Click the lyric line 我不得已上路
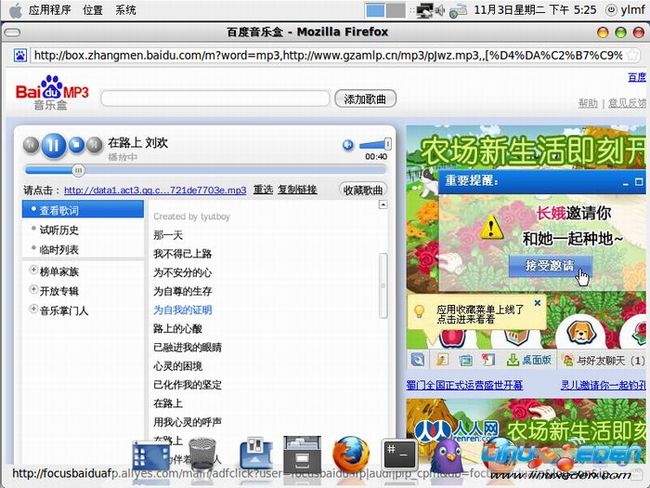Screen dimensions: 650x488 pos(183,254)
